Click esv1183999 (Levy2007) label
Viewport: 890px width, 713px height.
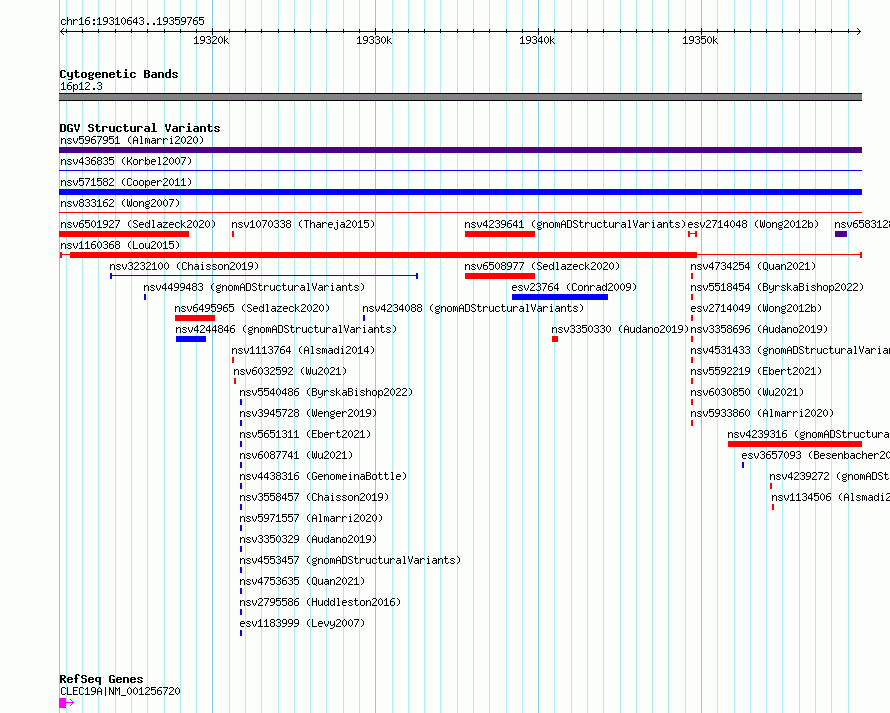point(302,623)
